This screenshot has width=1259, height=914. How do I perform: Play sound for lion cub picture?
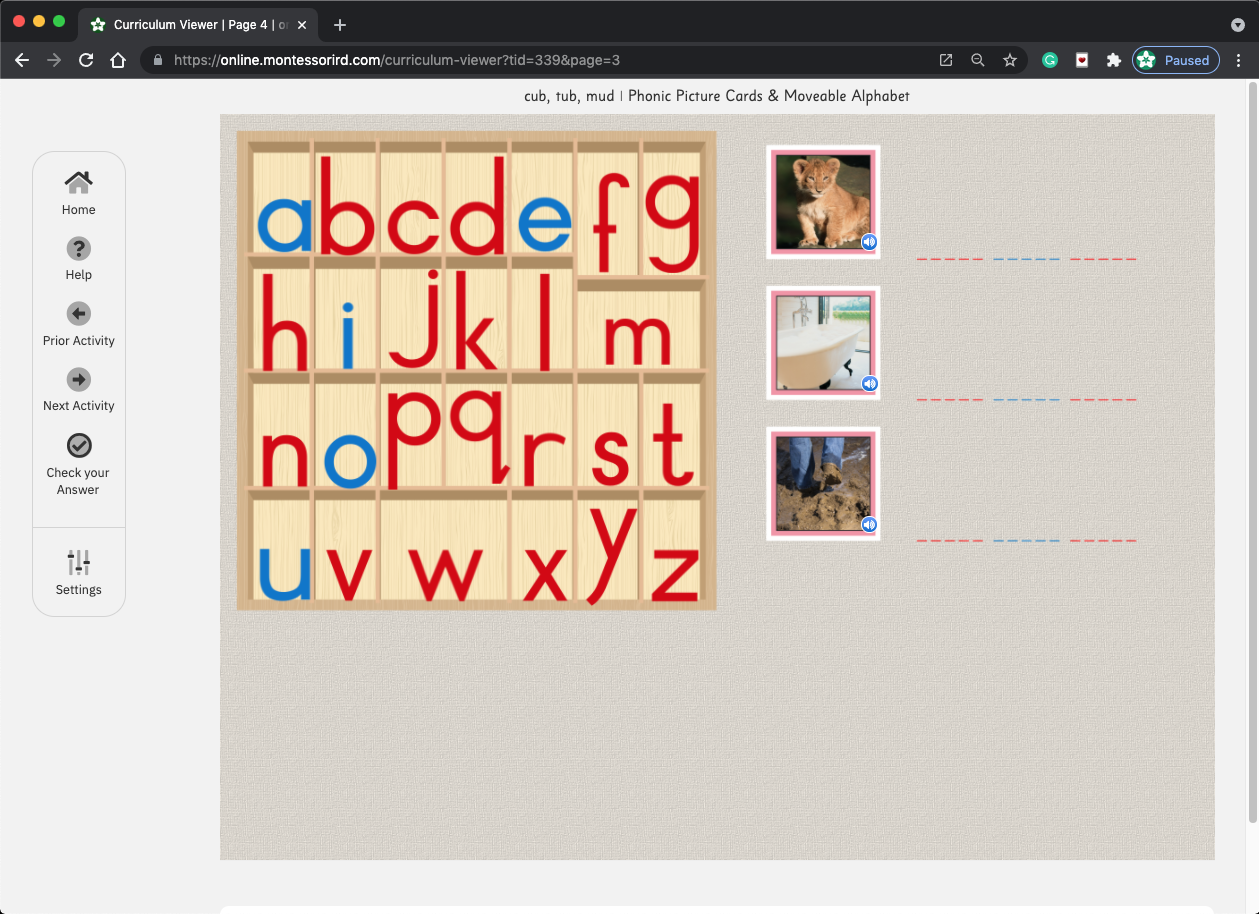tap(869, 241)
